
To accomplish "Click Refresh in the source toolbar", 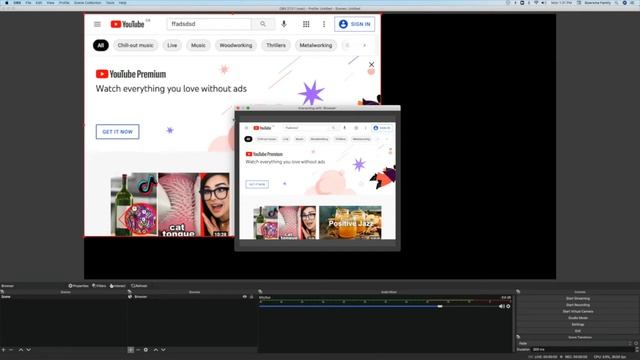I will click(x=139, y=286).
